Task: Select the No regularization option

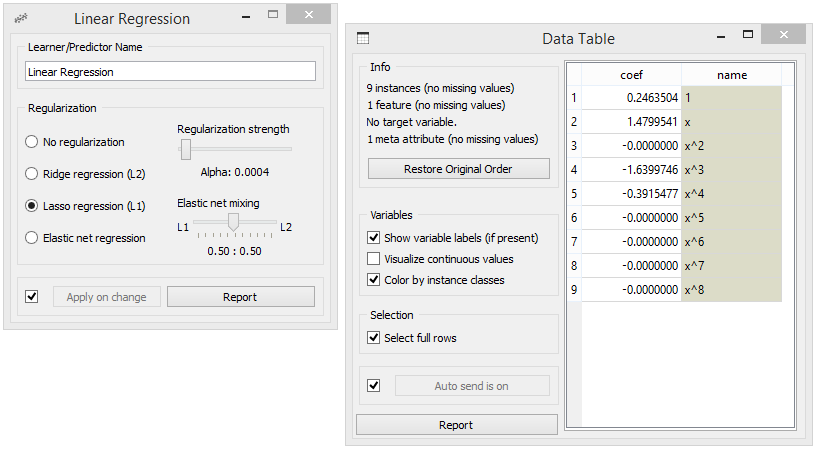Action: 31,142
